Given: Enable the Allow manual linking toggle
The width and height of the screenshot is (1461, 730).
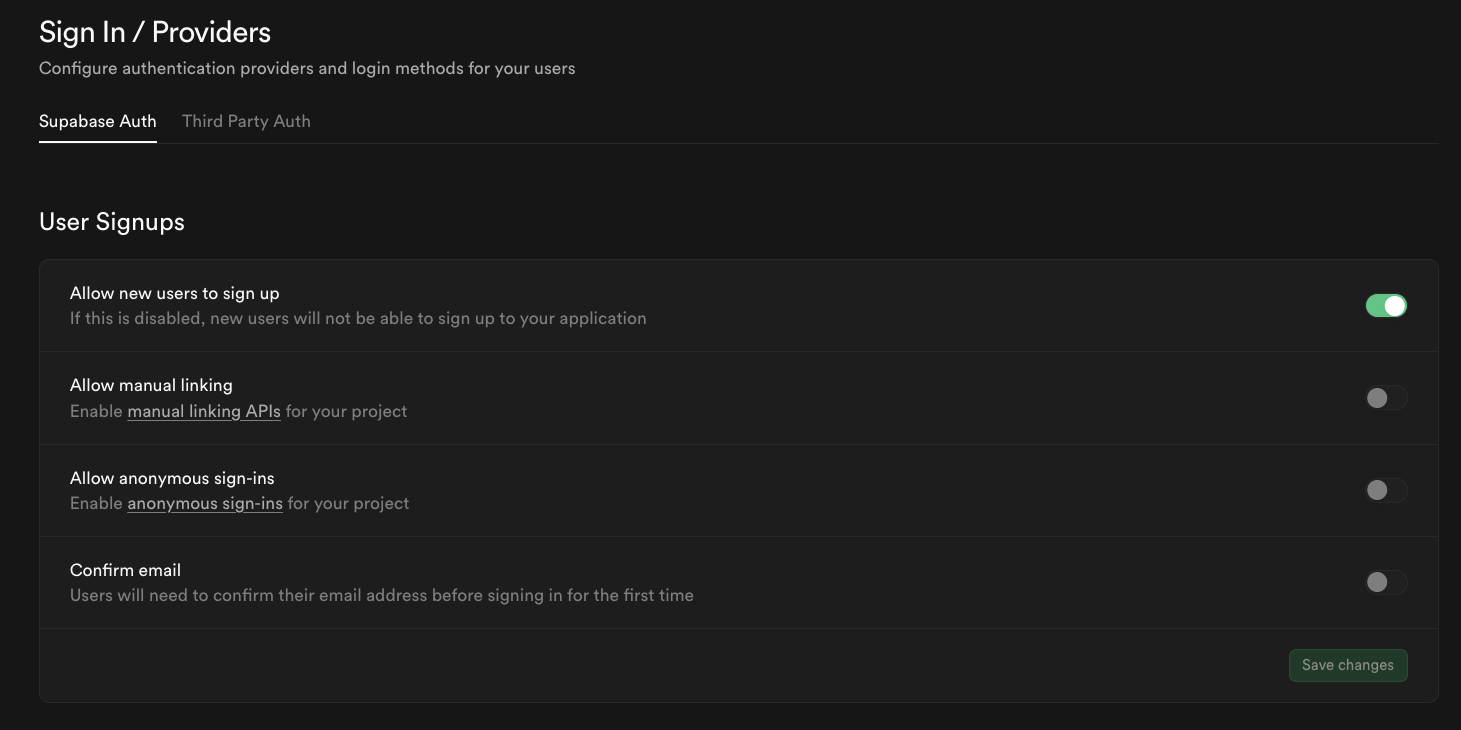Looking at the screenshot, I should tap(1386, 398).
